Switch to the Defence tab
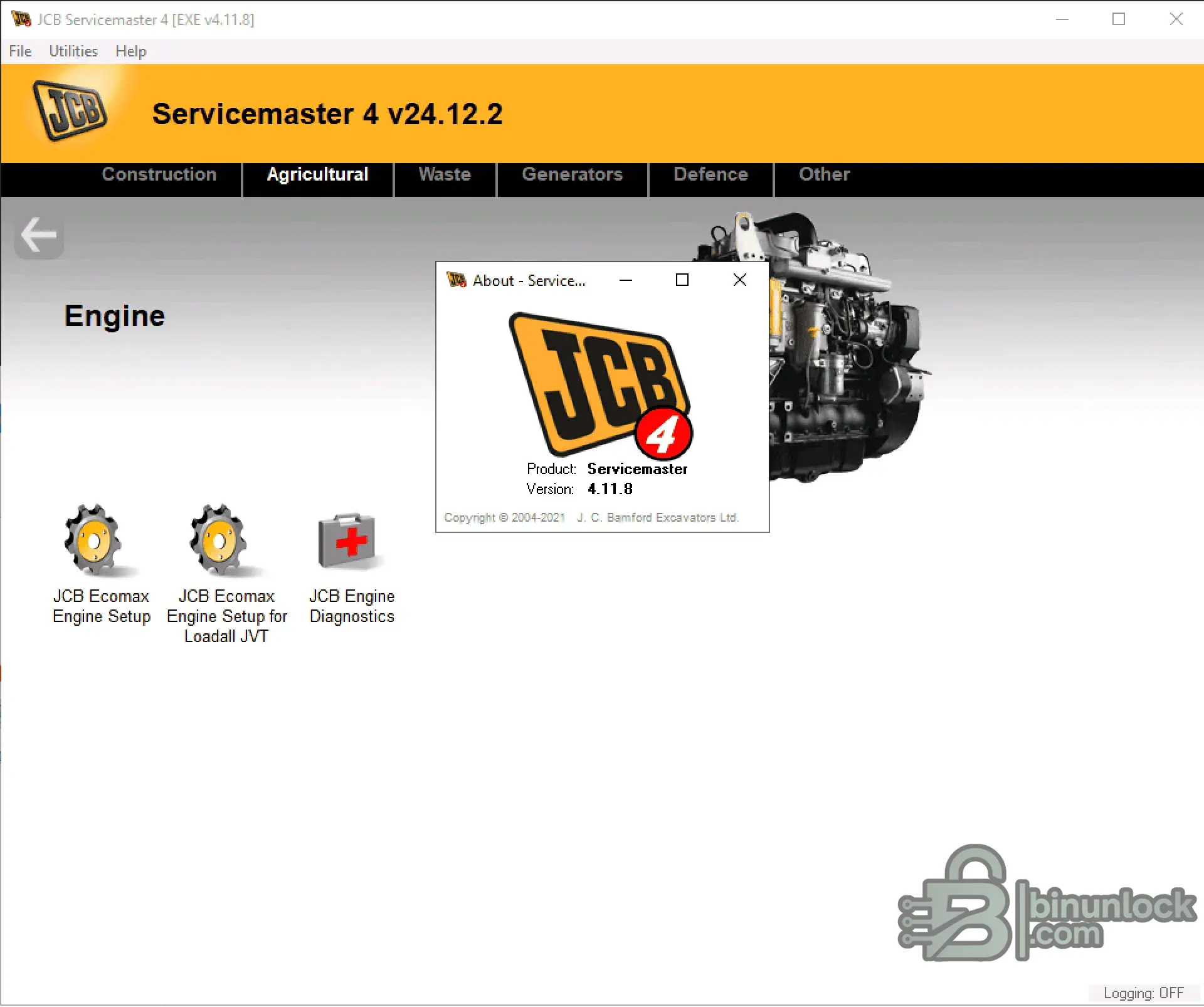This screenshot has width=1204, height=1007. pos(710,174)
